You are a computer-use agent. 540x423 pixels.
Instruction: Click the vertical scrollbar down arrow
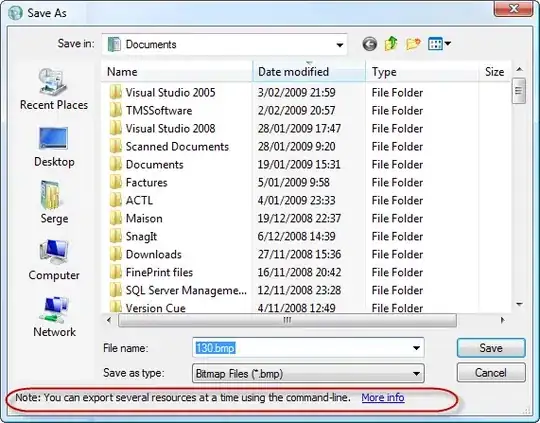click(x=519, y=304)
